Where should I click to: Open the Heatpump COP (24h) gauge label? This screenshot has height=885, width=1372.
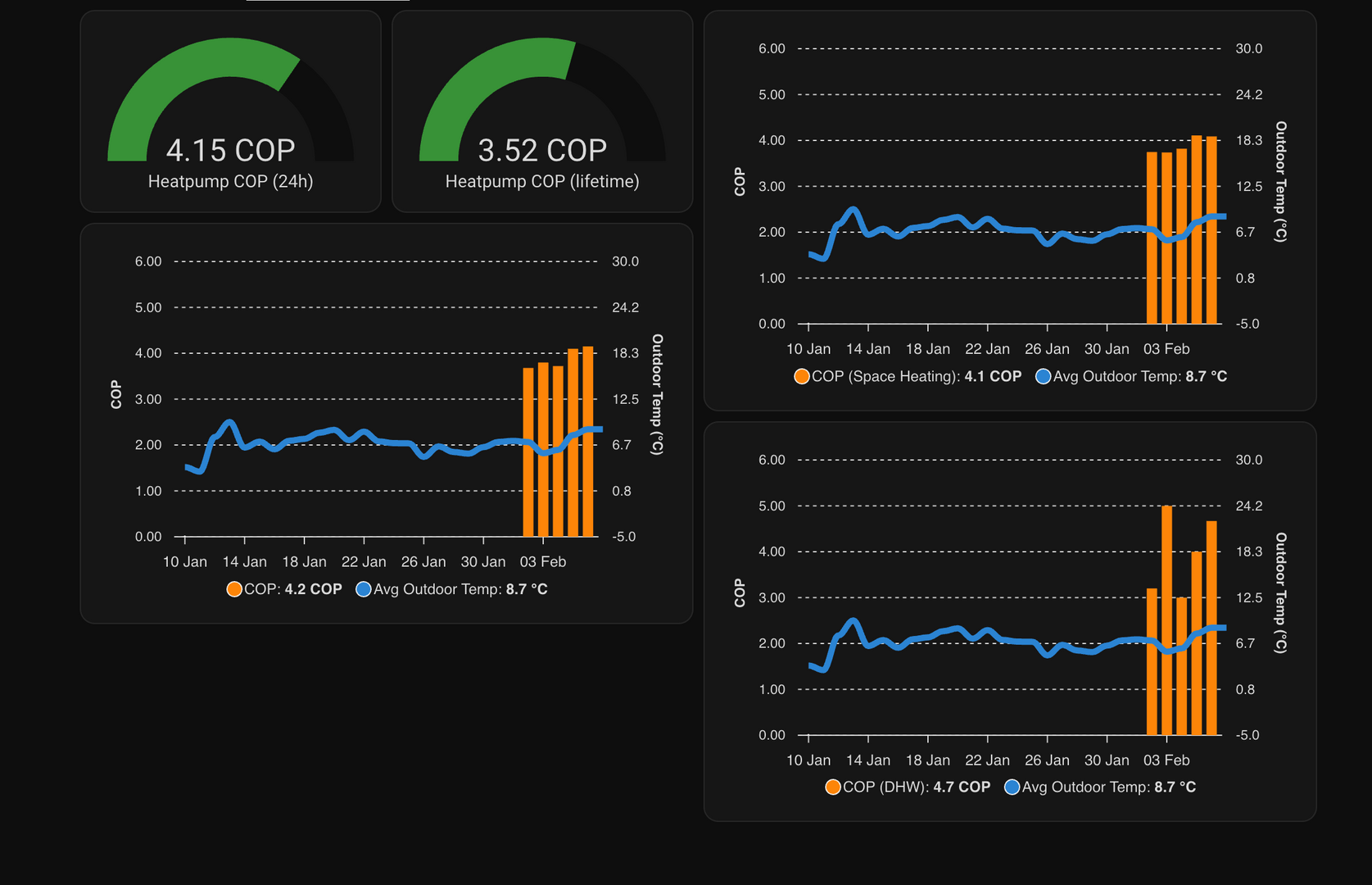coord(230,181)
